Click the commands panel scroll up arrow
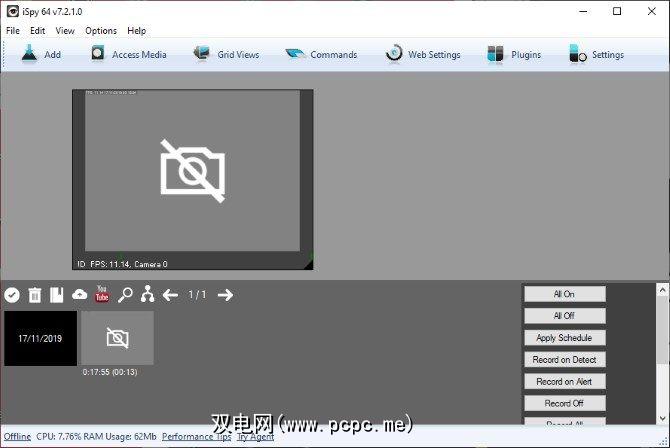The height and width of the screenshot is (448, 670). click(662, 290)
